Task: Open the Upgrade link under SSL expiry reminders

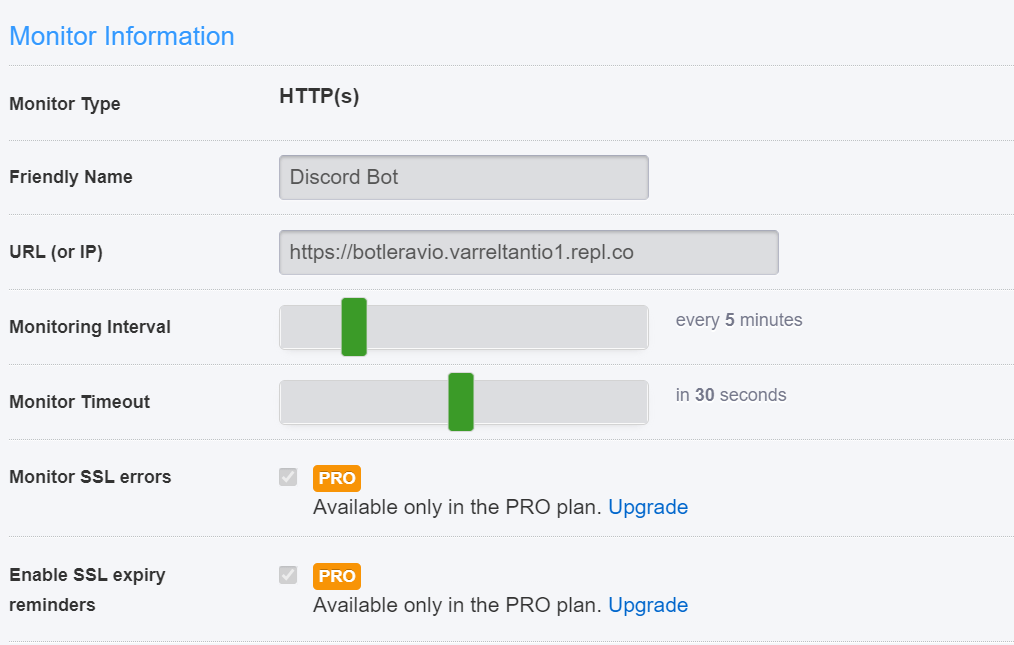Action: tap(648, 605)
